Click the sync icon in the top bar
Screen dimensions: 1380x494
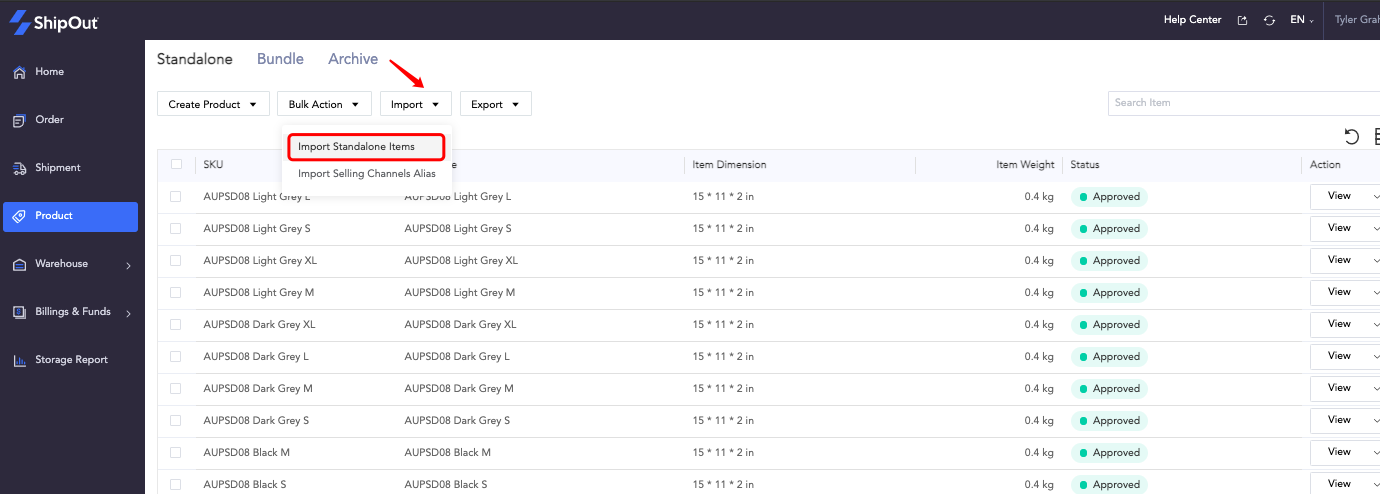coord(1269,20)
